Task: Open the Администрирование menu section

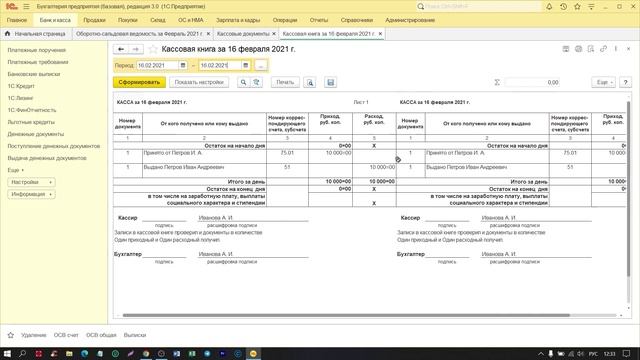Action: point(410,20)
